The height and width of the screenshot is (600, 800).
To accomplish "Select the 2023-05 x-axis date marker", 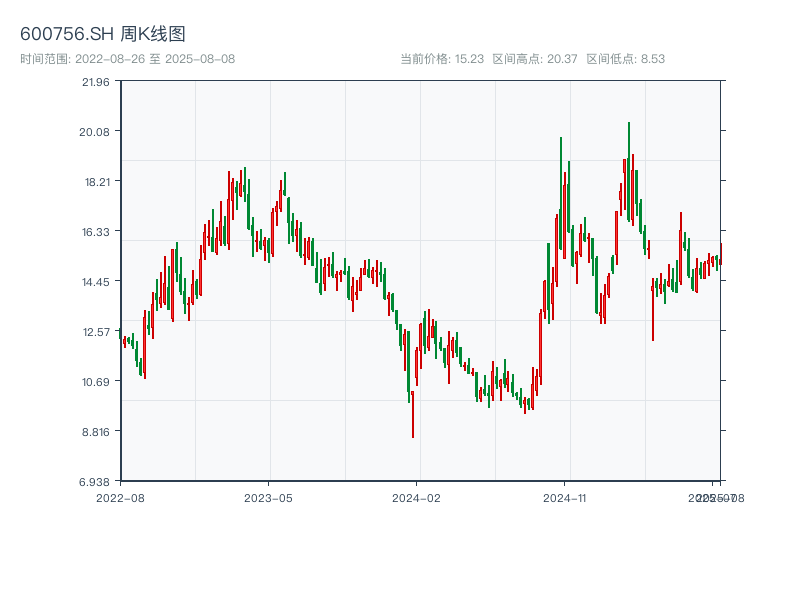I will click(x=268, y=497).
